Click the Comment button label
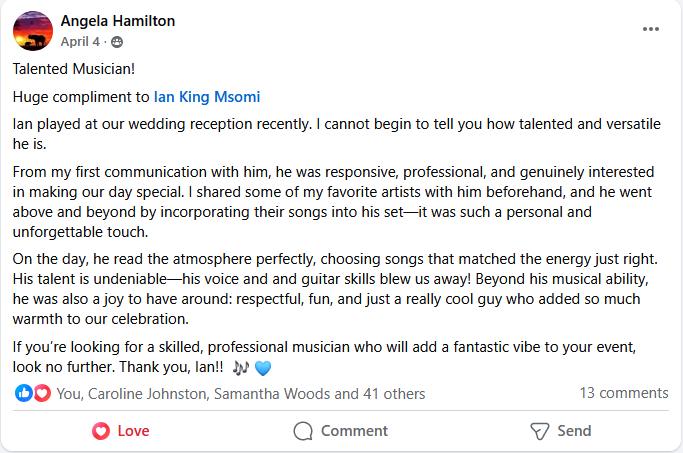 354,431
